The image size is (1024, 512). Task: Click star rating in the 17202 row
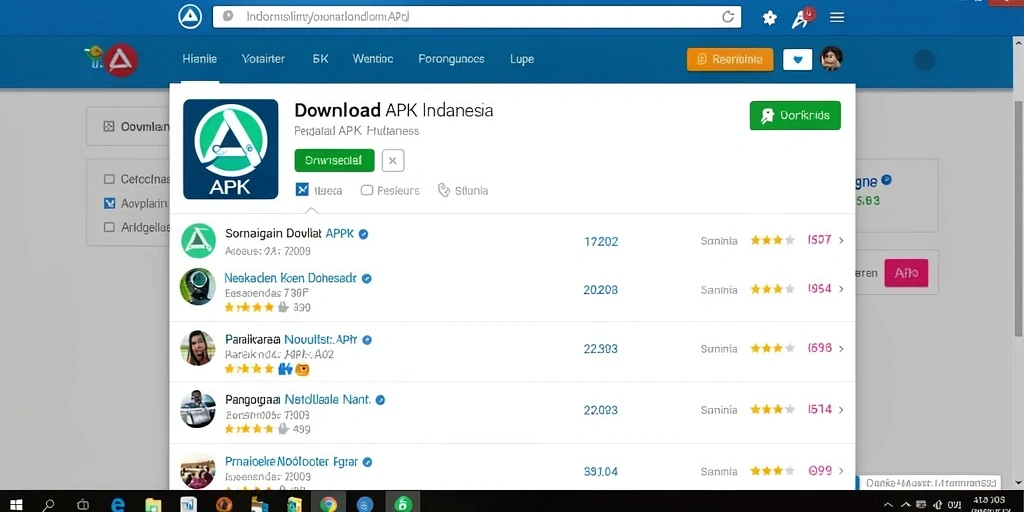coord(772,240)
